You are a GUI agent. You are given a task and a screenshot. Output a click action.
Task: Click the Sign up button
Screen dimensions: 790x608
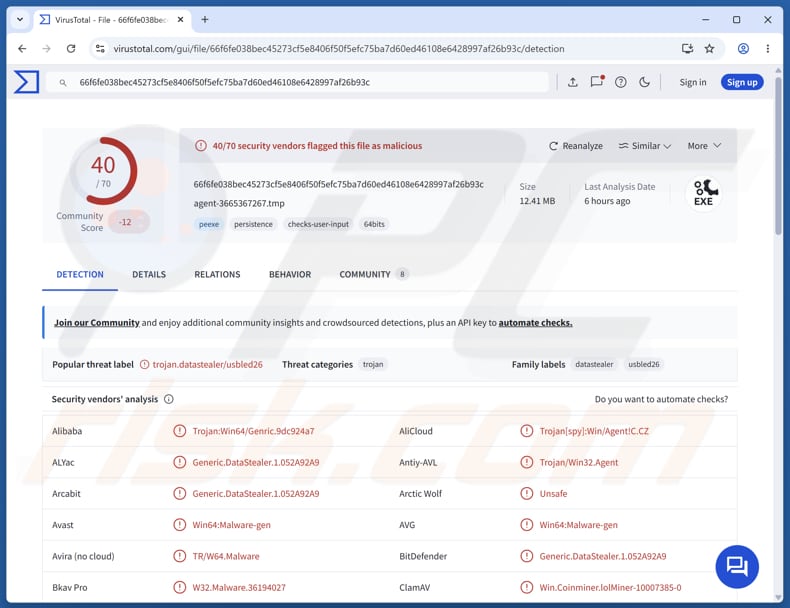click(x=742, y=82)
